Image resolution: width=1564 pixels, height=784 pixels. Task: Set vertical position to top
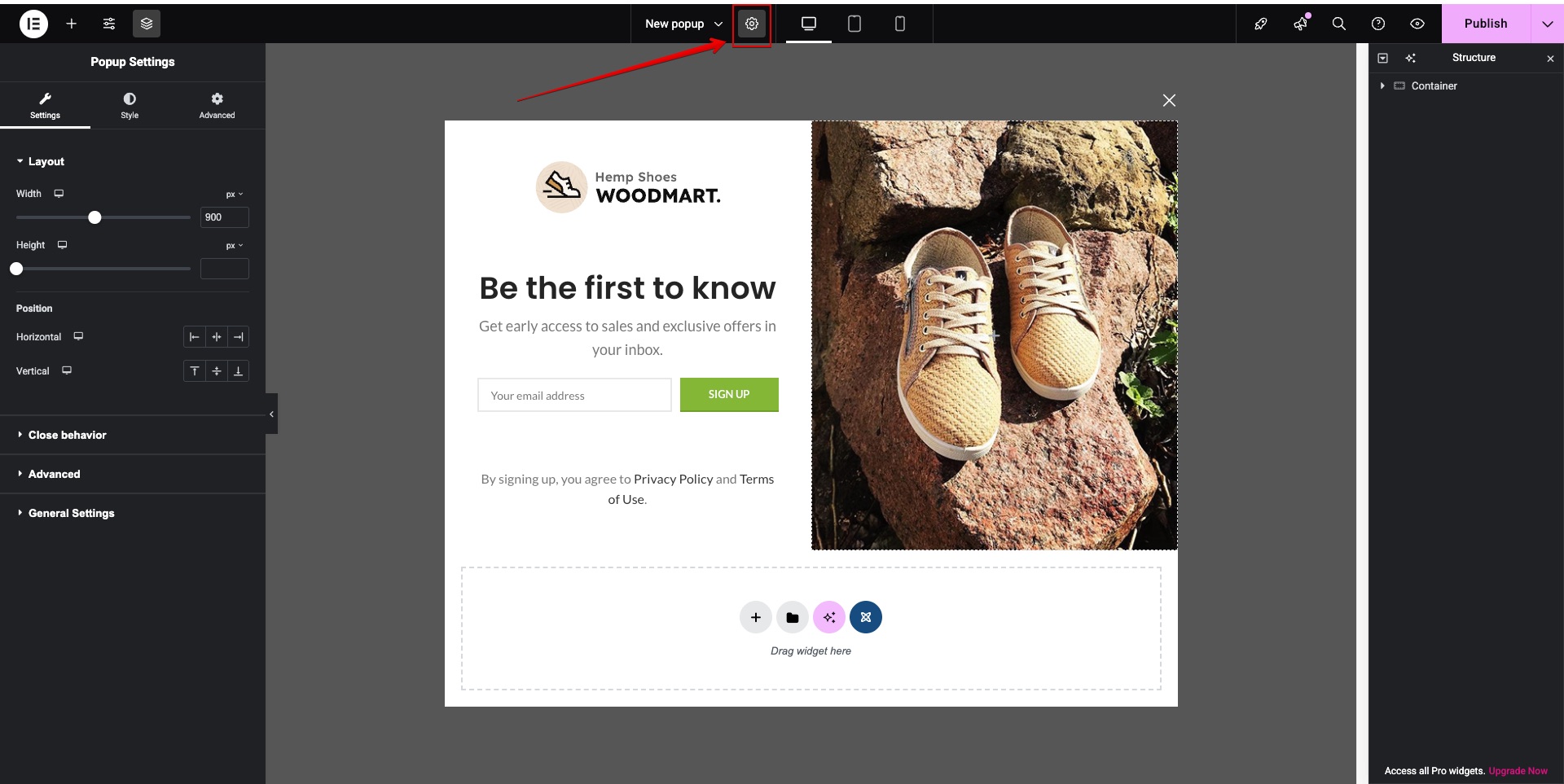195,371
